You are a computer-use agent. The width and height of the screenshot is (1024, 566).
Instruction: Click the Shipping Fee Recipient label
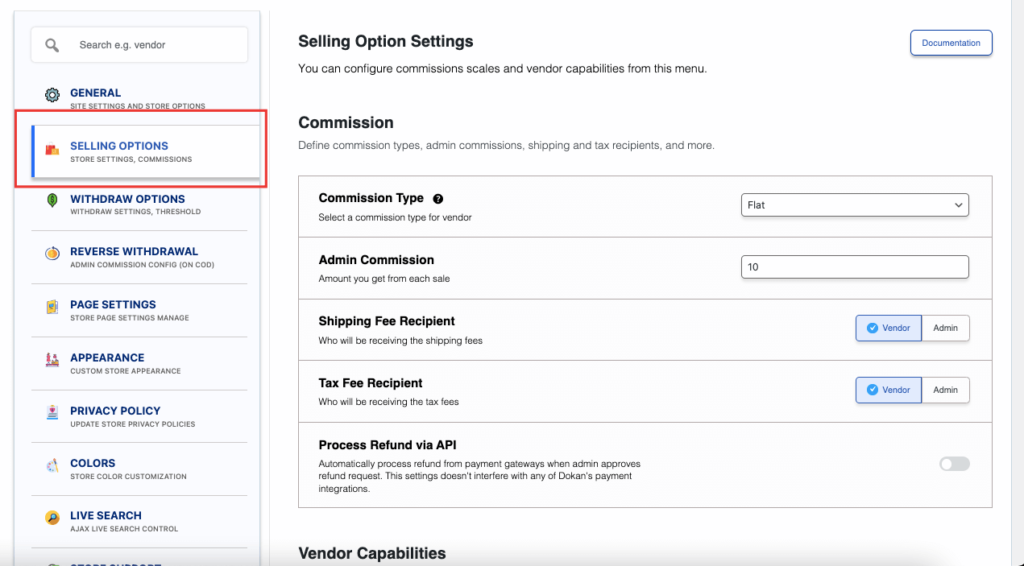387,321
